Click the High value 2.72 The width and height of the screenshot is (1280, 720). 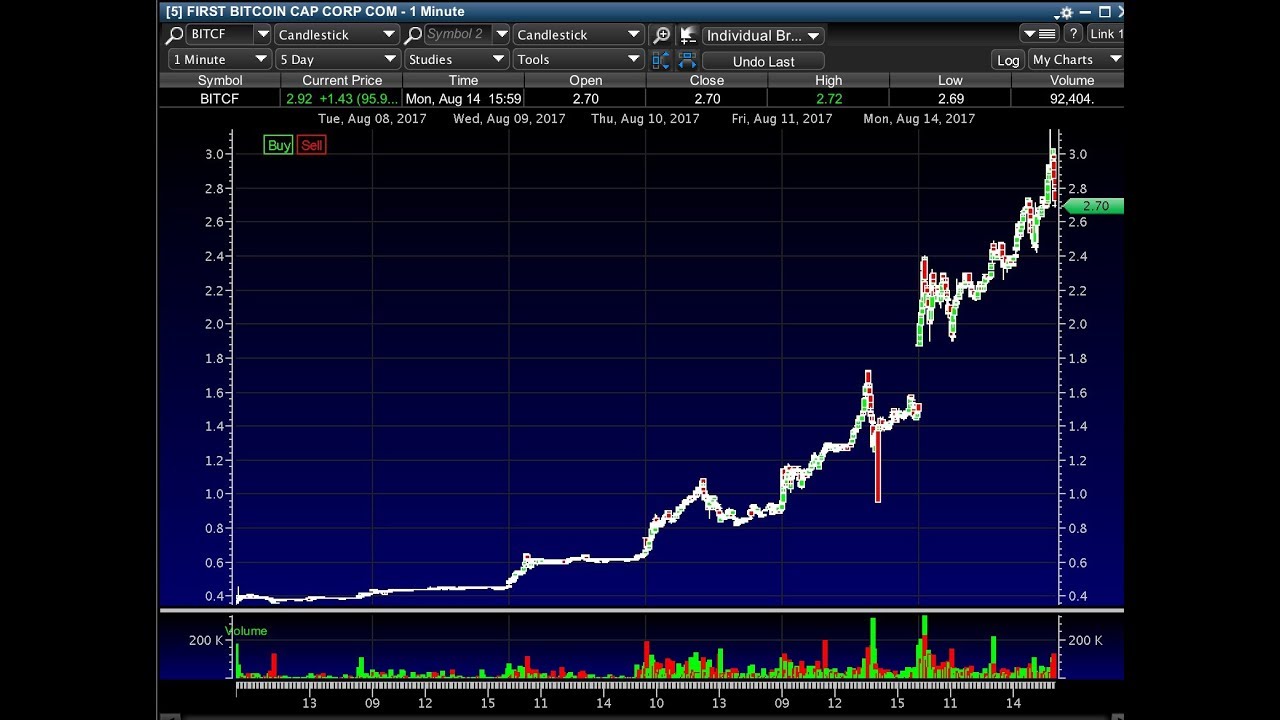coord(829,98)
